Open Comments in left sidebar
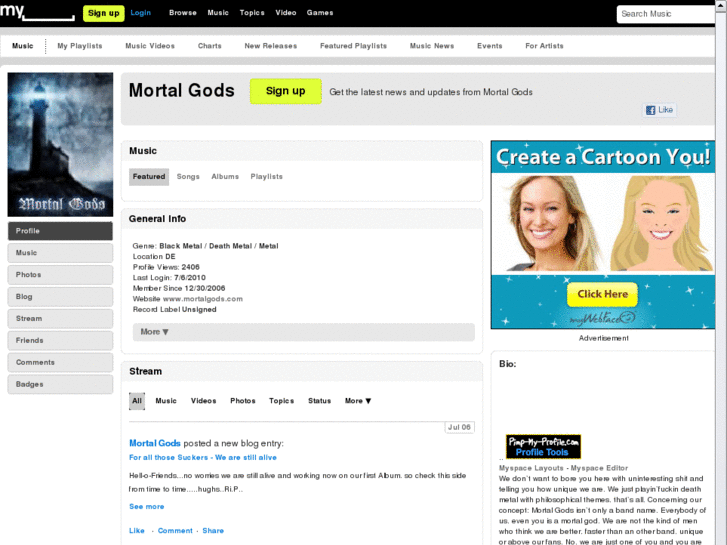This screenshot has width=727, height=545. pyautogui.click(x=60, y=362)
